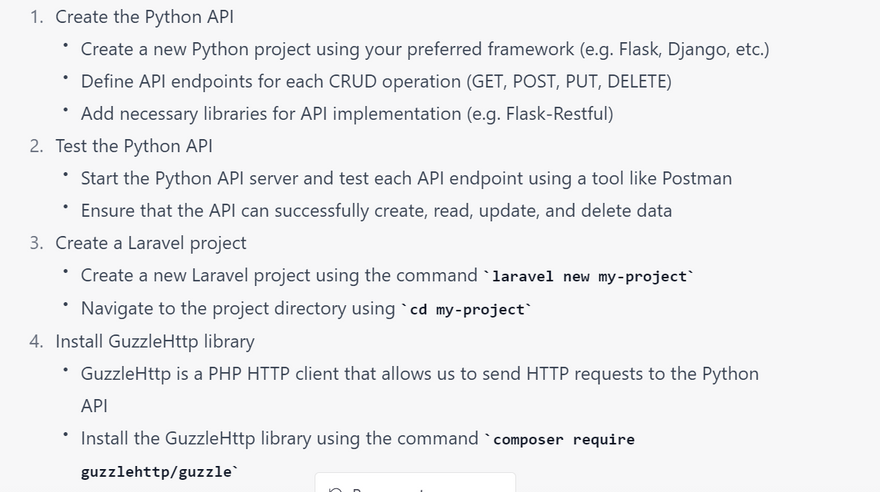Viewport: 880px width, 492px height.
Task: Click the line about defining CRUD API endpoints
Action: [x=376, y=81]
